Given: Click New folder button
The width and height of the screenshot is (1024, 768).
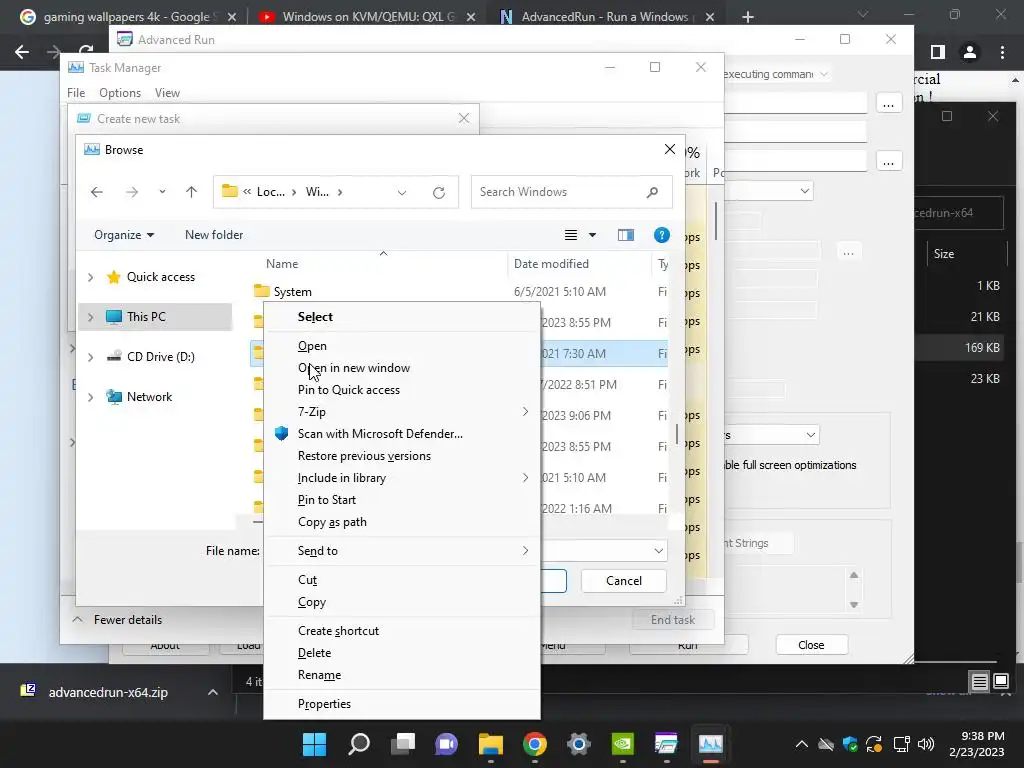Looking at the screenshot, I should tap(214, 235).
